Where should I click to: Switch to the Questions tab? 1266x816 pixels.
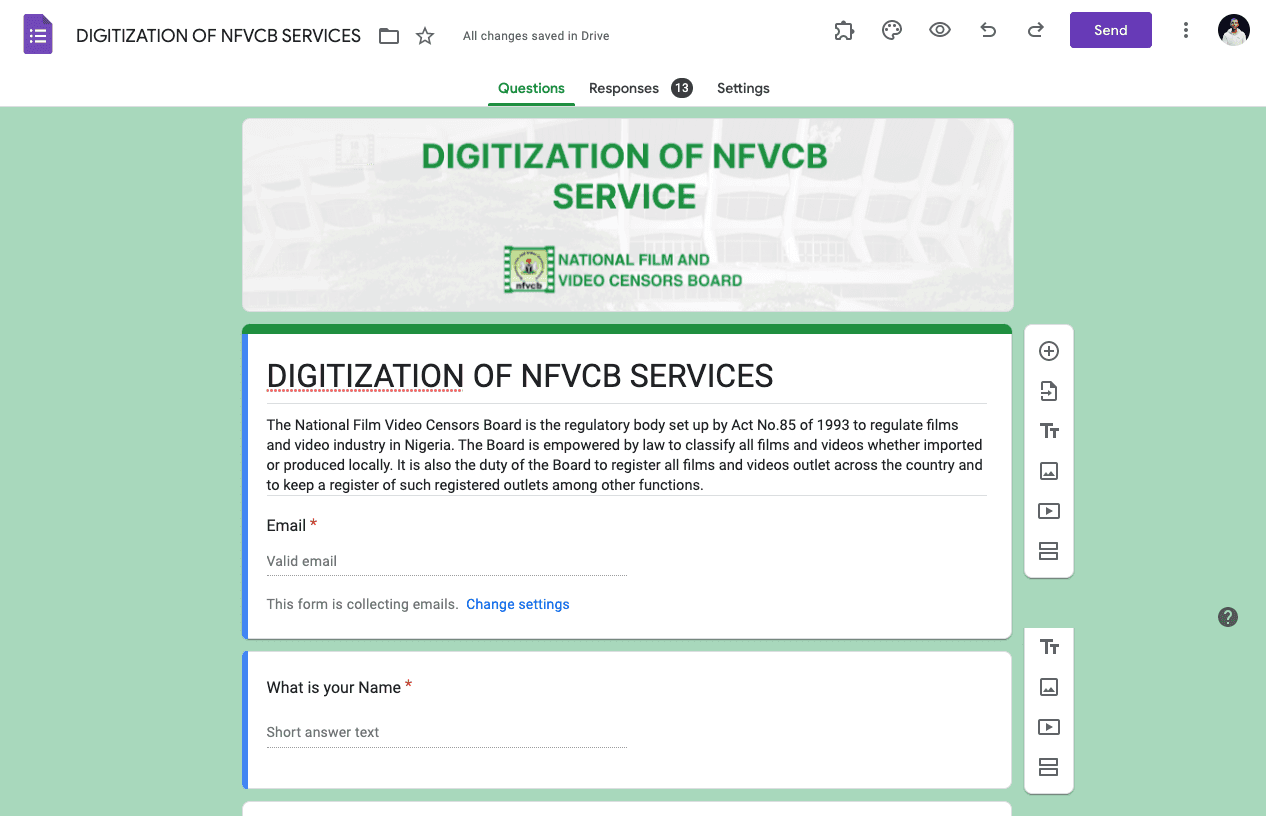coord(531,88)
